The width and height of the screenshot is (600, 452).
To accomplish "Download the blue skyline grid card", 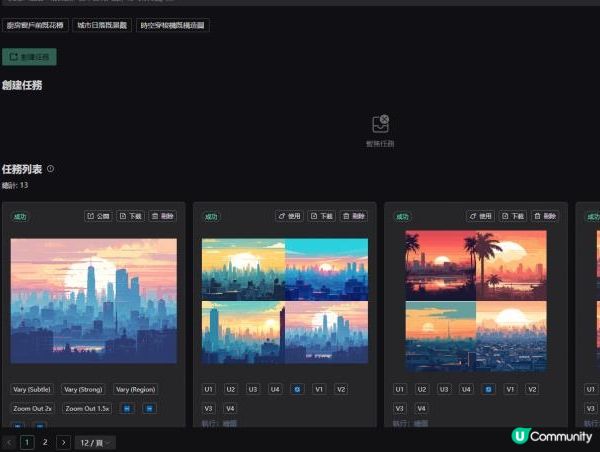I will click(321, 216).
